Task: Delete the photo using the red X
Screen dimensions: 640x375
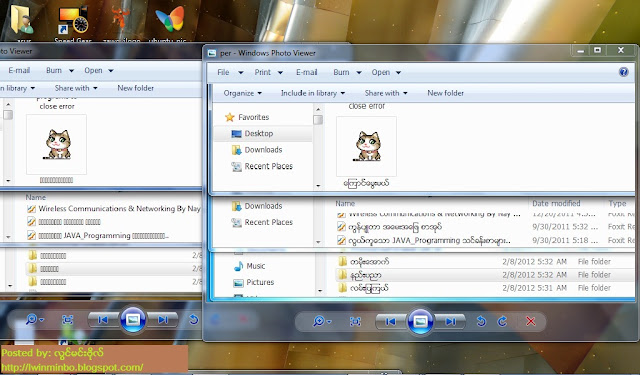Action: pos(531,322)
